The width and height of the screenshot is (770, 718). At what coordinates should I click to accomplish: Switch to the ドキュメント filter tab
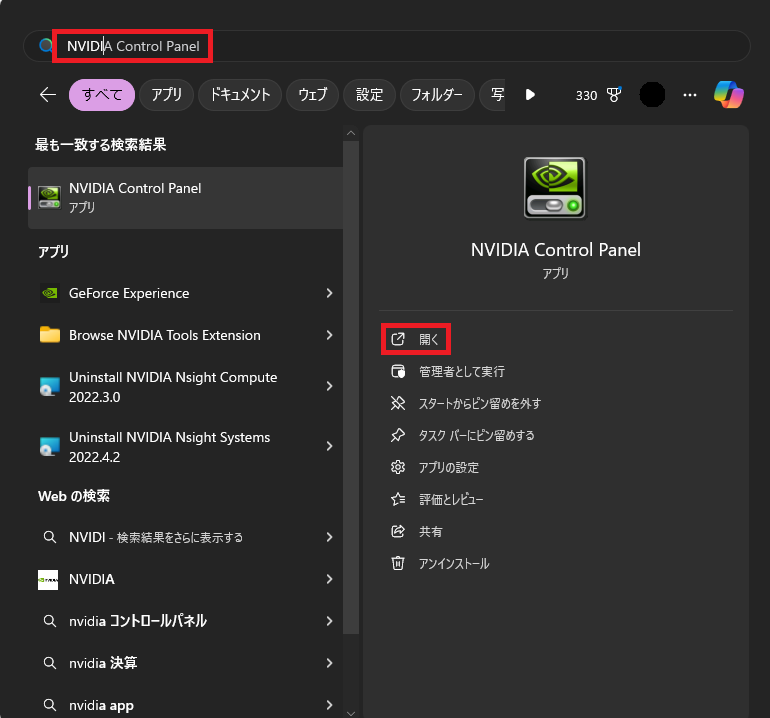click(x=239, y=95)
